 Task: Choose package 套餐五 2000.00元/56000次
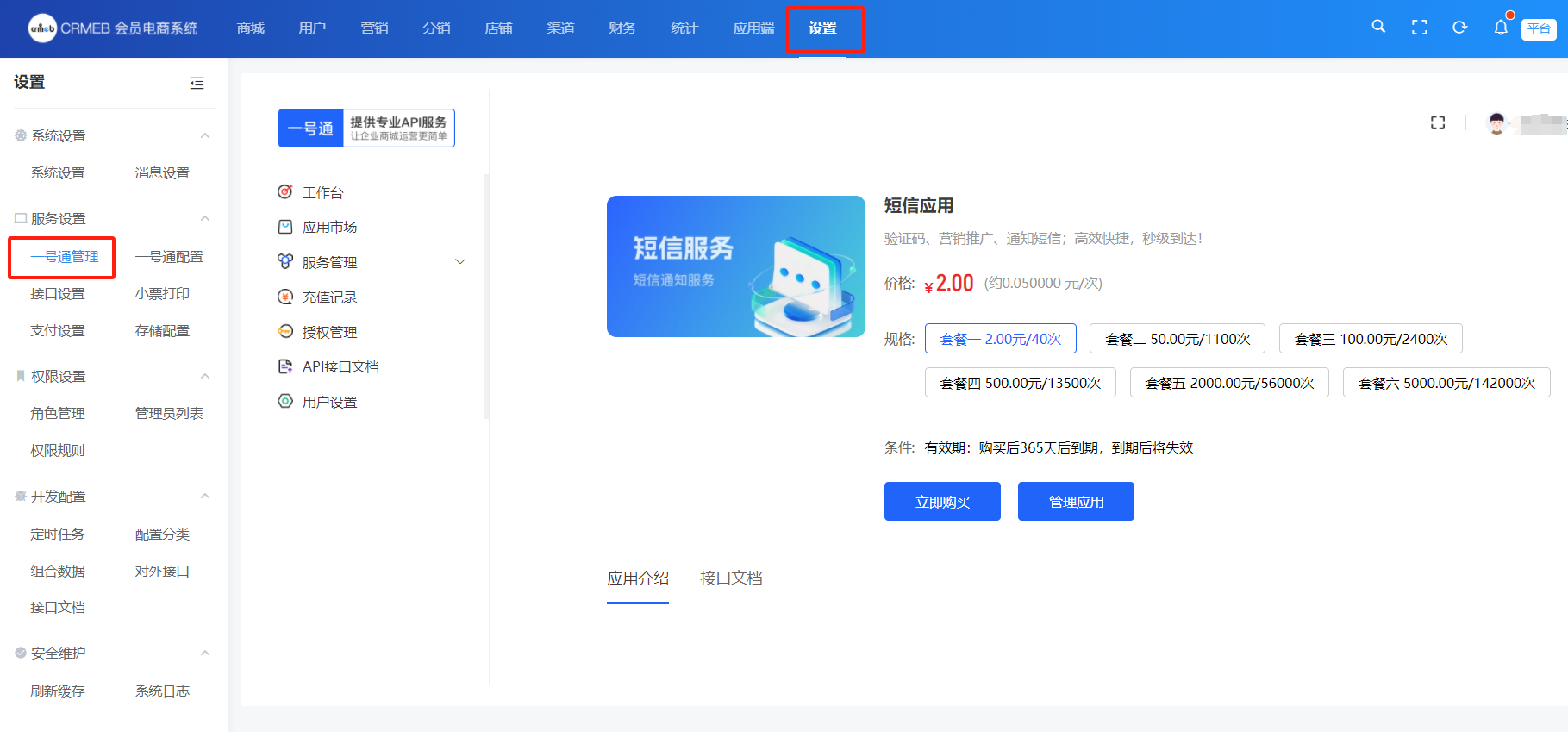(x=1228, y=383)
